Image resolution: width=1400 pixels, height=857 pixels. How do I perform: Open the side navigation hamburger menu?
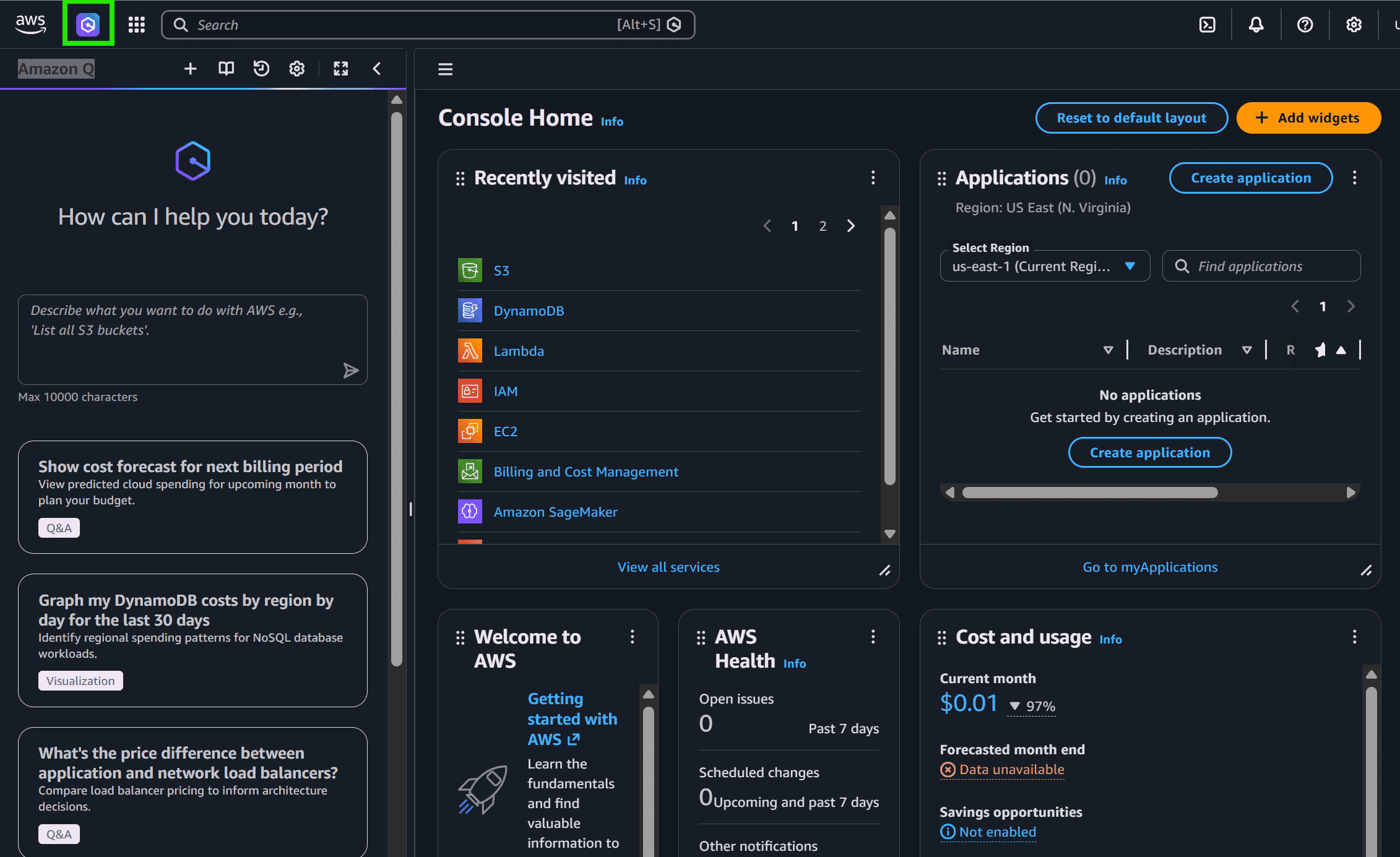tap(446, 69)
